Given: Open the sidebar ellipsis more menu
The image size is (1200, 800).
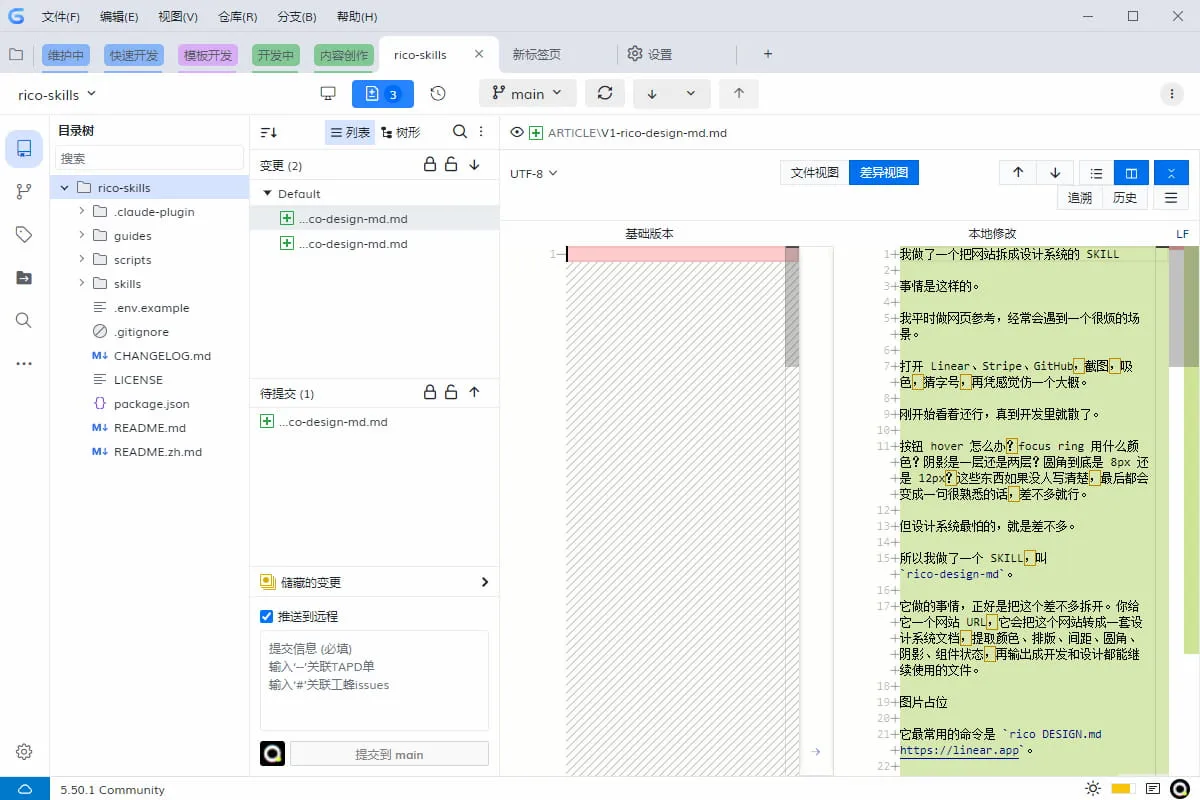Looking at the screenshot, I should click(x=24, y=364).
